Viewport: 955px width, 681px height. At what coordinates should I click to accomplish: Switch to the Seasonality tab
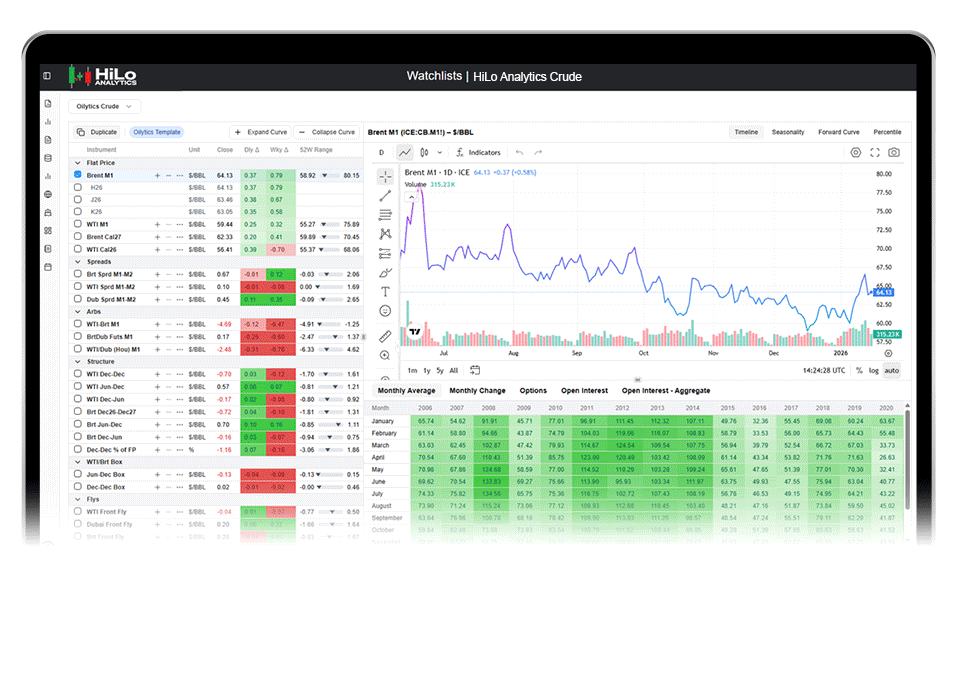point(788,132)
